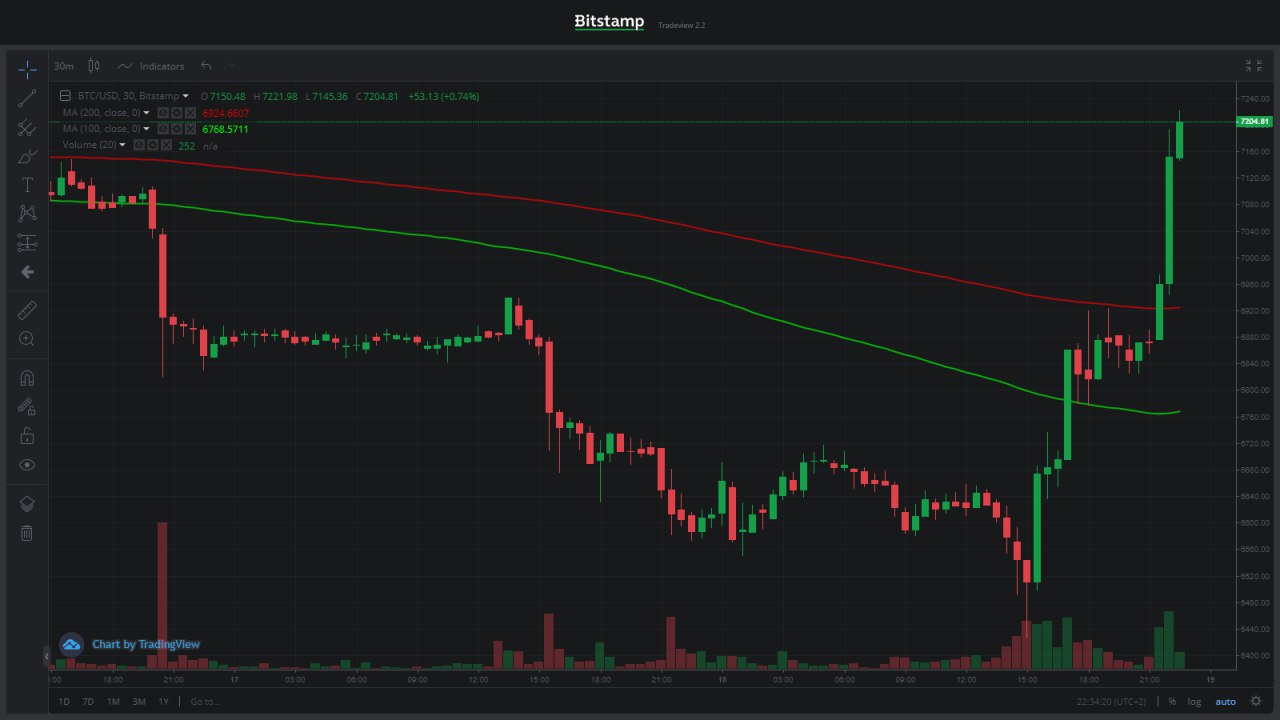Toggle stay in drawing mode
The image size is (1280, 720).
(27, 407)
